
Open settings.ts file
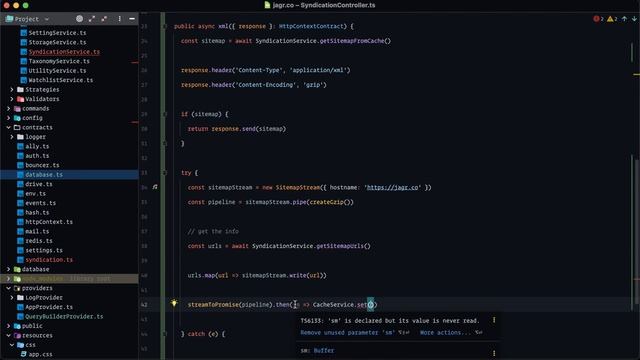(44, 250)
